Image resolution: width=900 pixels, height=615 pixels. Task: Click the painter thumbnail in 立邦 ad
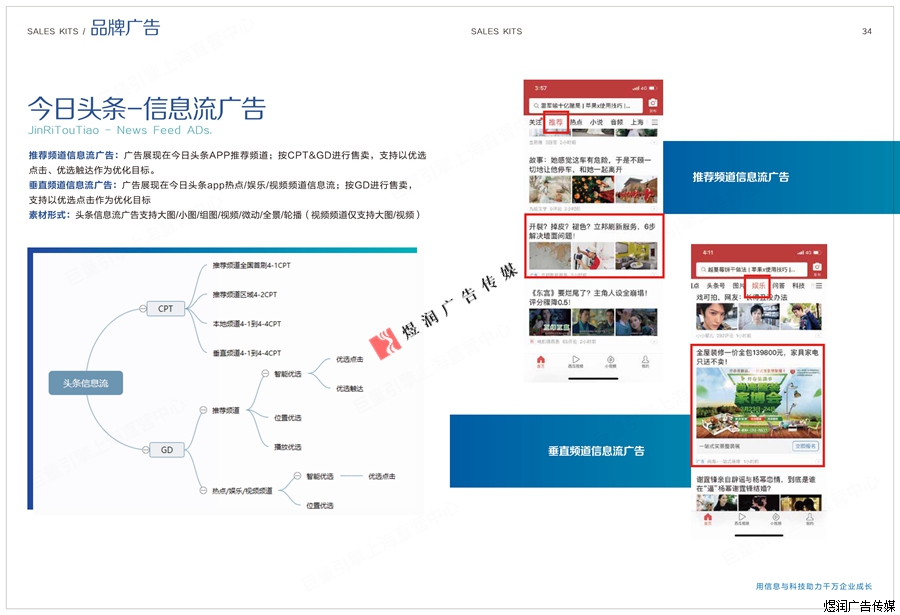pyautogui.click(x=593, y=256)
